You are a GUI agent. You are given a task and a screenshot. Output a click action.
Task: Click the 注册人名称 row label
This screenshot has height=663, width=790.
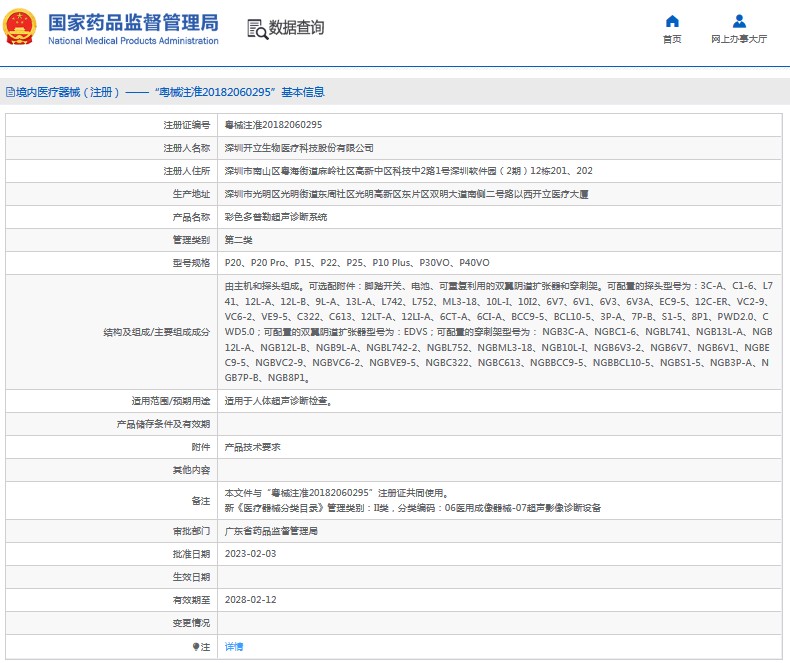tap(186, 148)
